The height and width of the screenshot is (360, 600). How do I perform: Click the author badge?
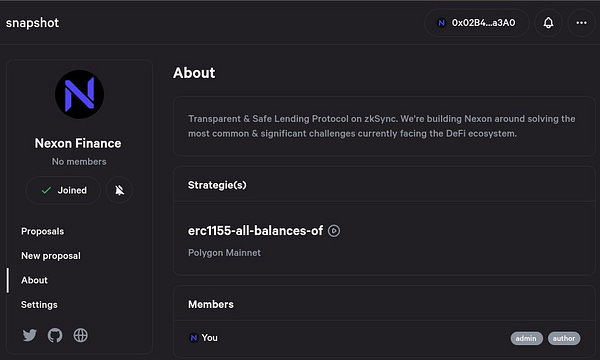564,338
